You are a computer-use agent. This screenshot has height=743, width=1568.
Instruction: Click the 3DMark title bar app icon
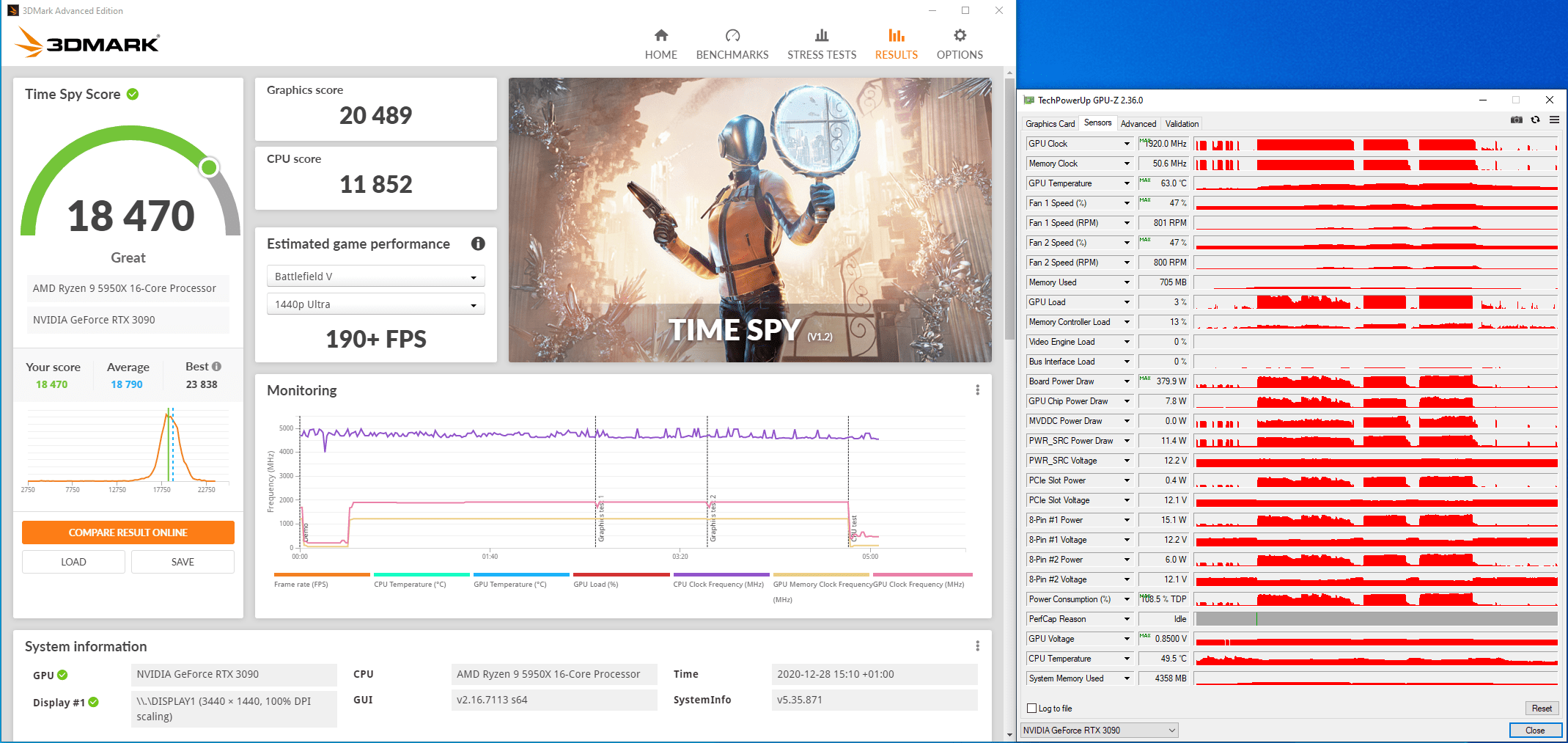pyautogui.click(x=12, y=10)
